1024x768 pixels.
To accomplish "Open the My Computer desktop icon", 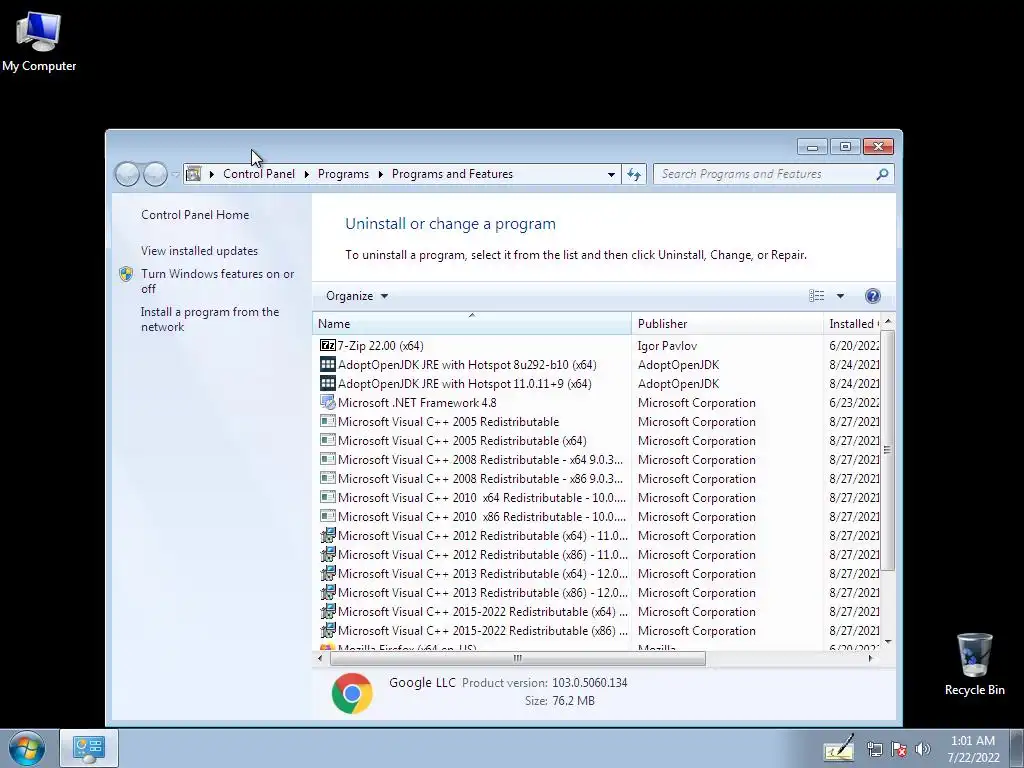I will [x=39, y=42].
